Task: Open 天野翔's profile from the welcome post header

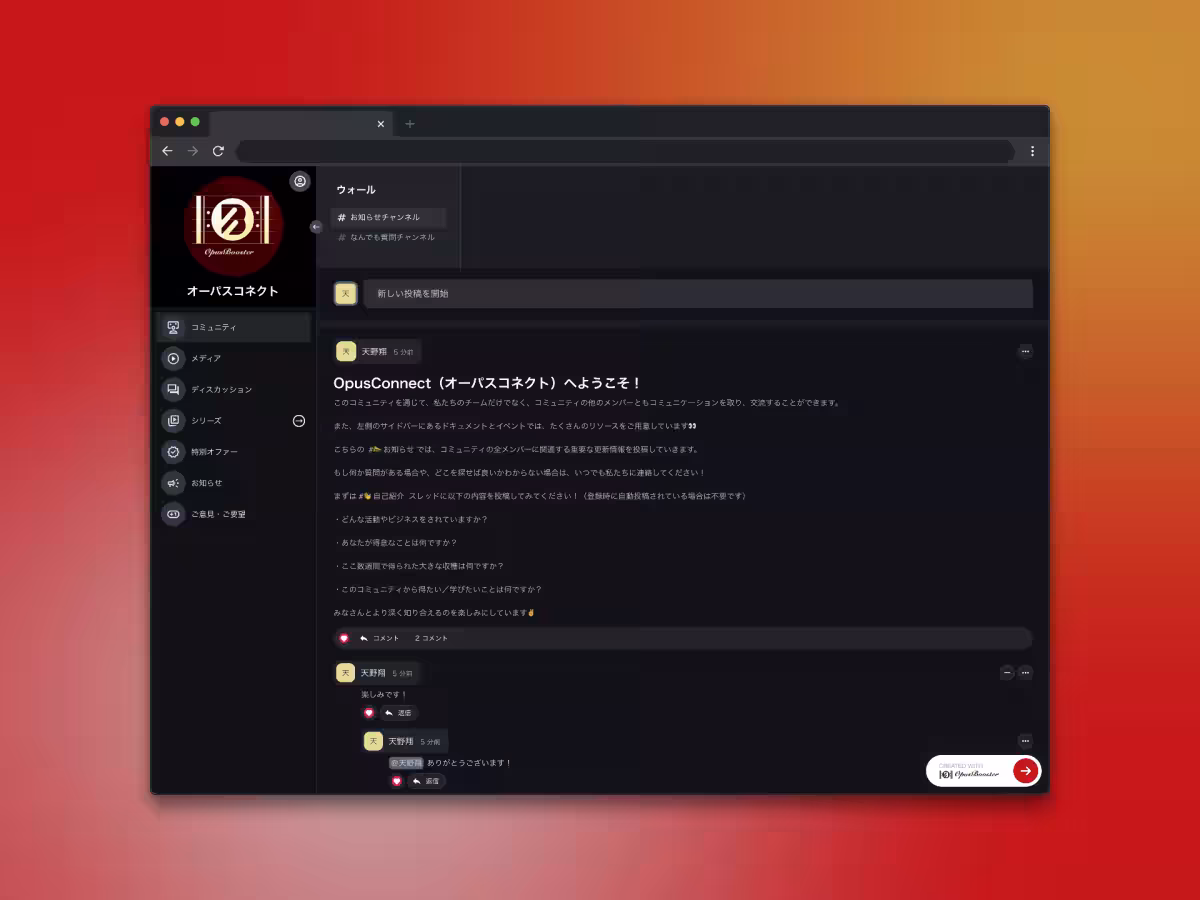Action: coord(373,352)
